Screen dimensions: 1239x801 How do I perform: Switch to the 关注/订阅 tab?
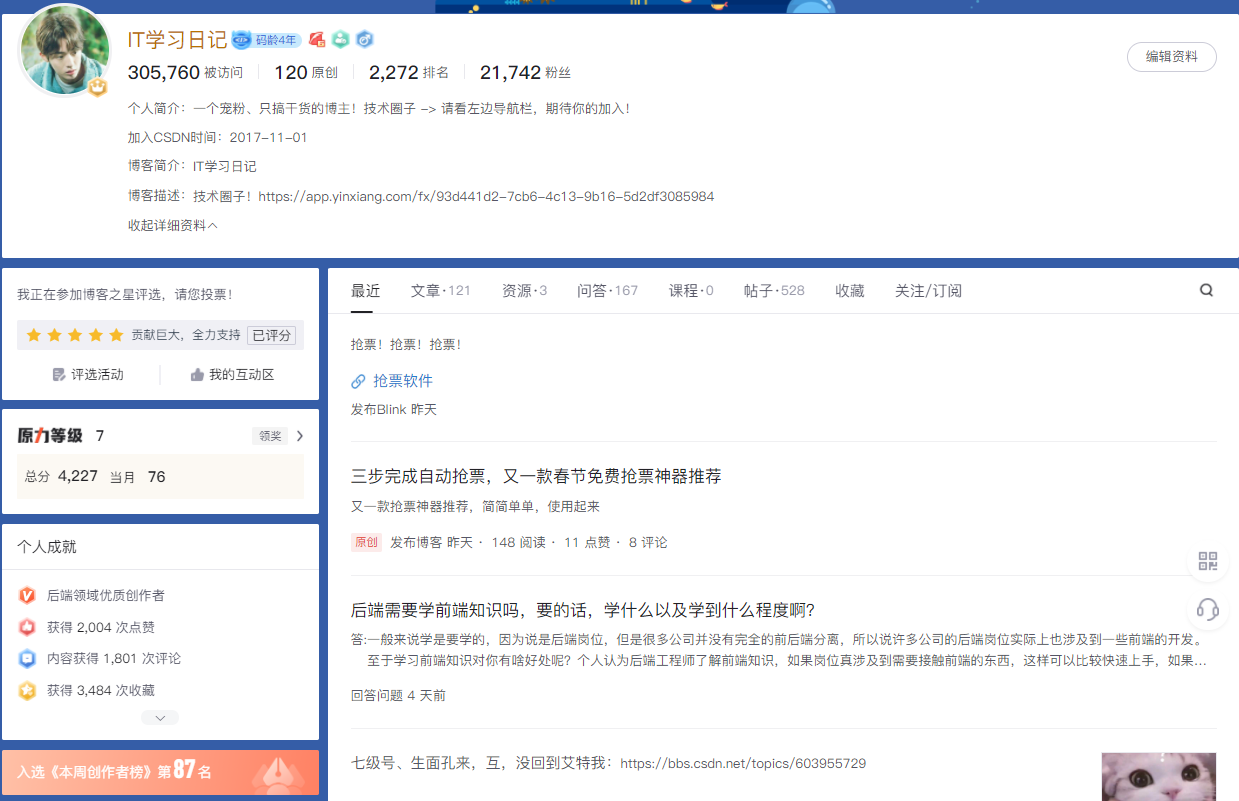tap(928, 291)
